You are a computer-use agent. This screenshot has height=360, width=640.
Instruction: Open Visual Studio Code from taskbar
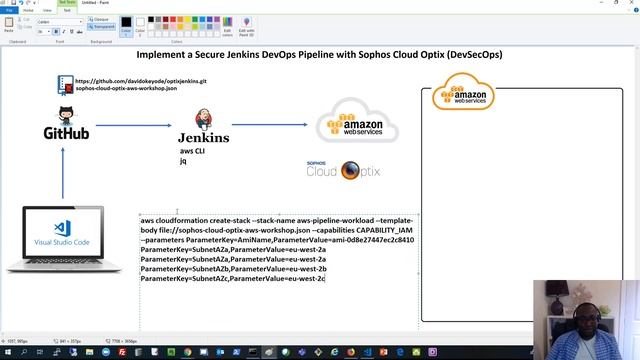(x=367, y=352)
